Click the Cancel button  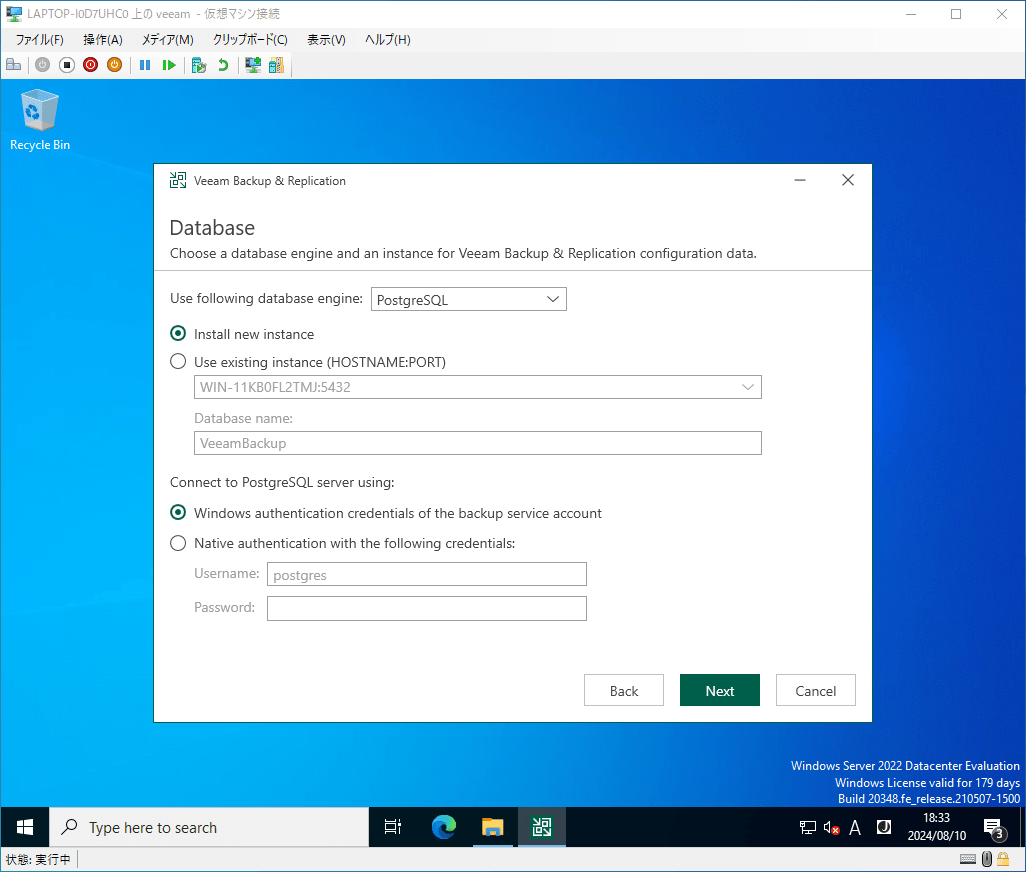click(815, 690)
